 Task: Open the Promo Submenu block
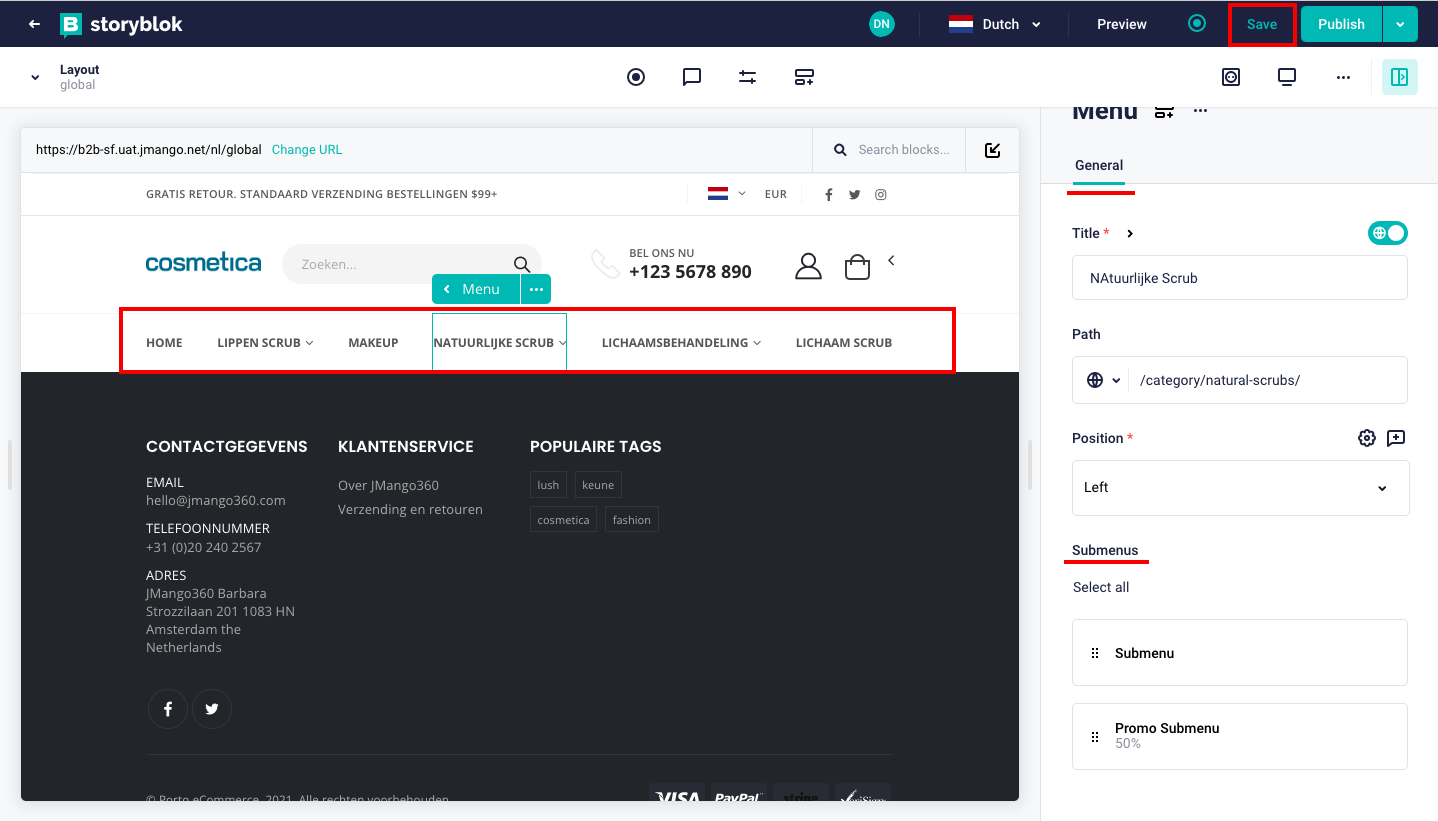click(1239, 736)
